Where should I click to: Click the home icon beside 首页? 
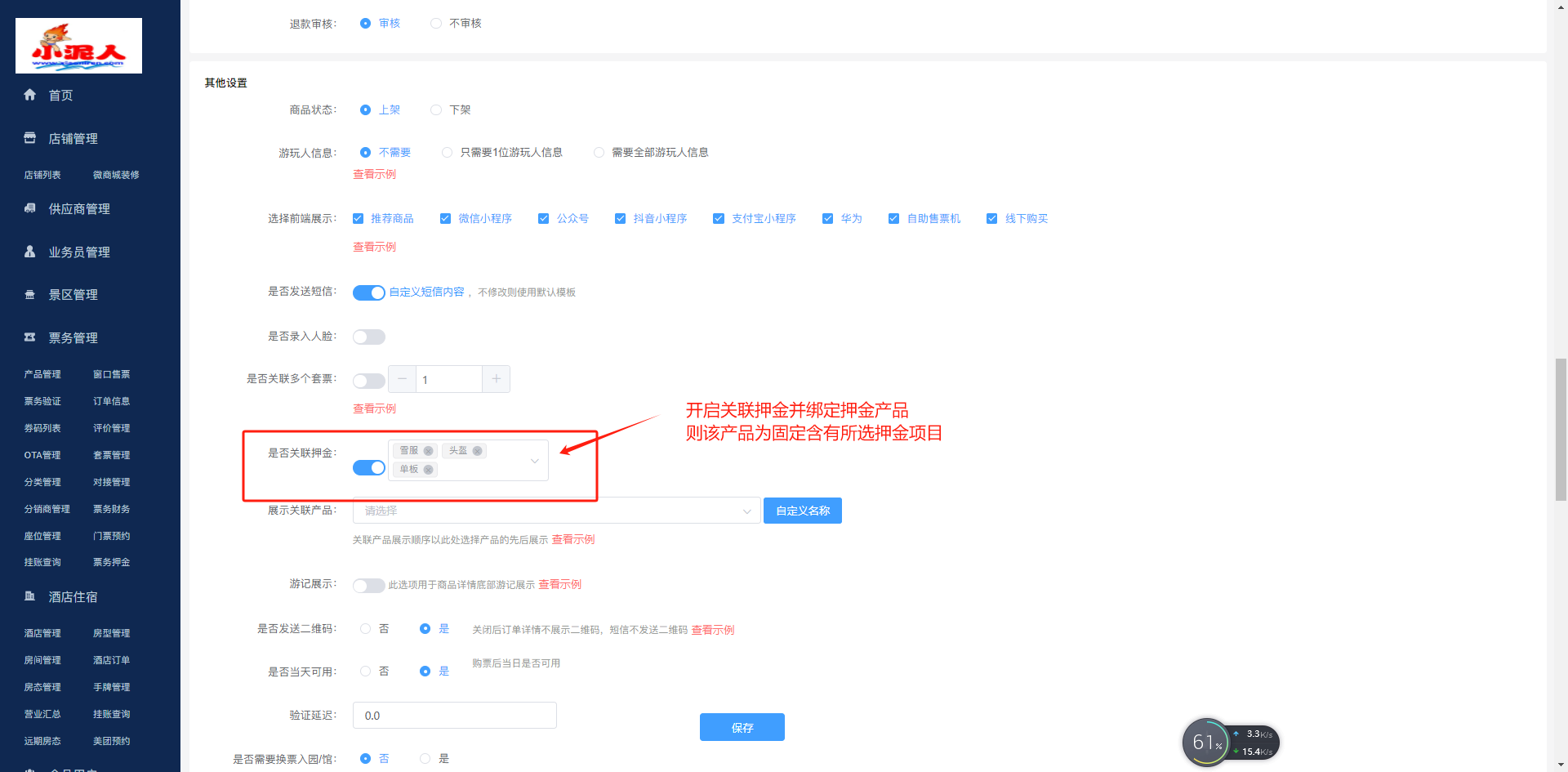tap(30, 95)
